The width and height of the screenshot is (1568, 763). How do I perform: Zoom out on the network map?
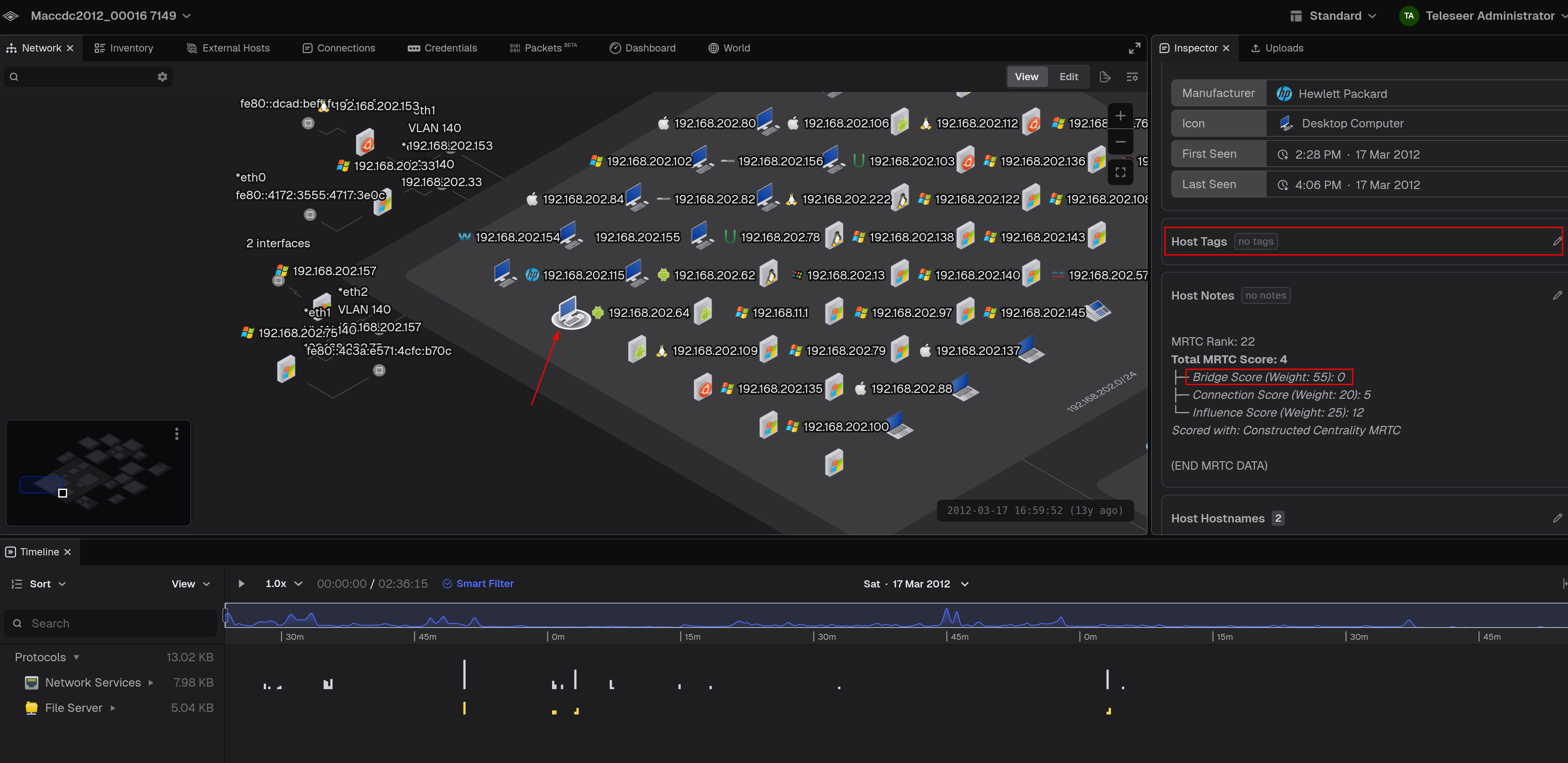pyautogui.click(x=1120, y=142)
